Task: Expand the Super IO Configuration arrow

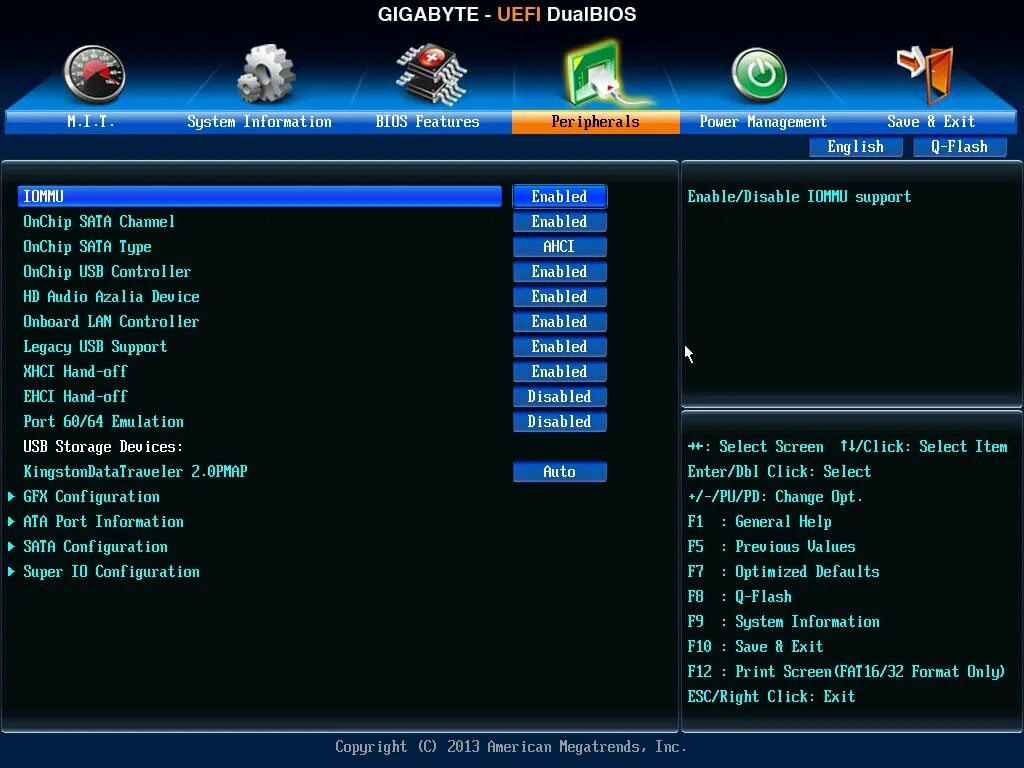Action: coord(12,571)
